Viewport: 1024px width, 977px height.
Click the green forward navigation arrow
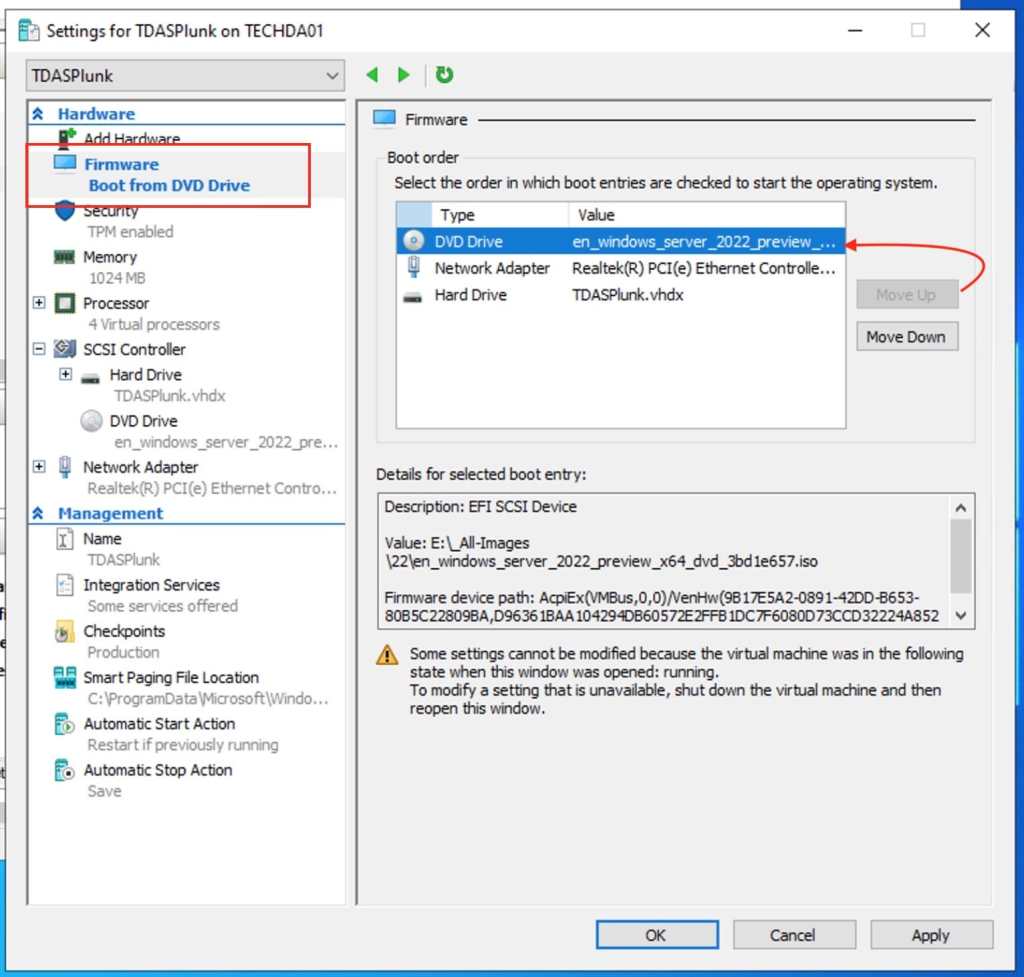tap(404, 75)
